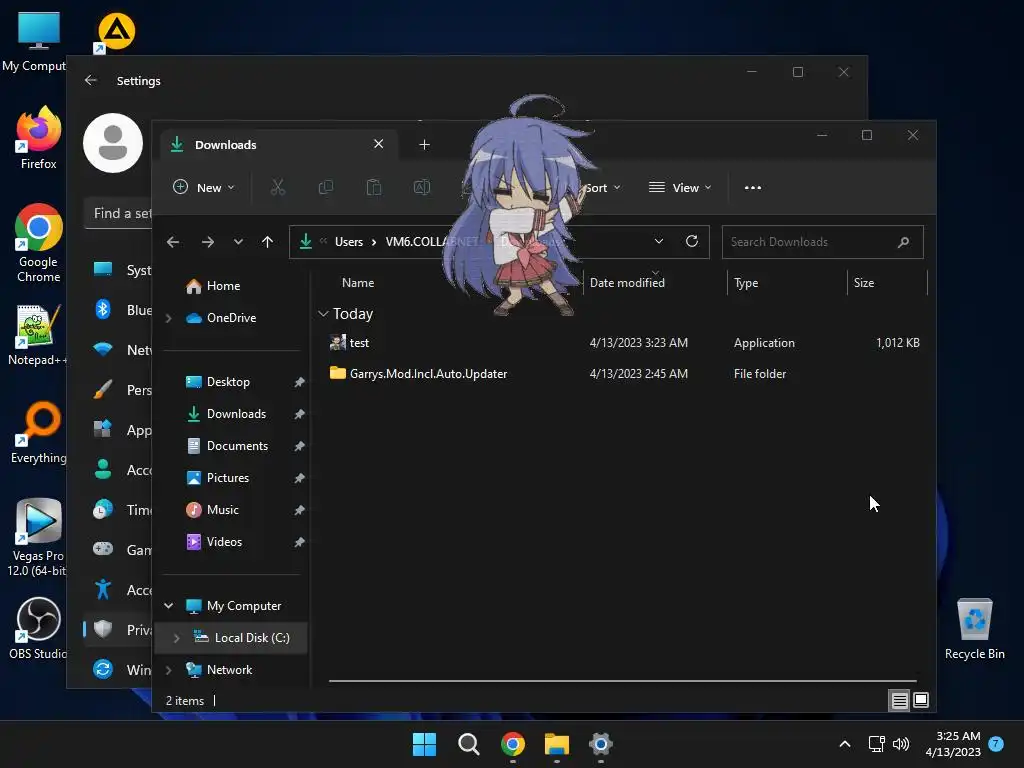Click the back arrow in Settings window
1024x768 pixels.
[91, 80]
